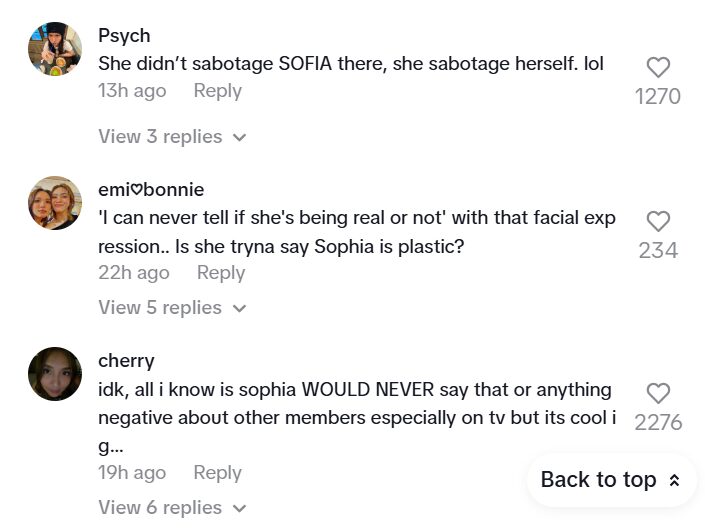
Task: Reply to cherry's comment
Action: [217, 473]
